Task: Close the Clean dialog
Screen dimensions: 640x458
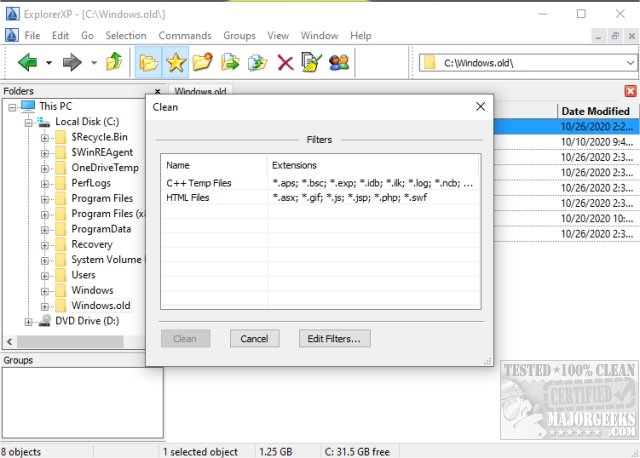Action: tap(480, 105)
